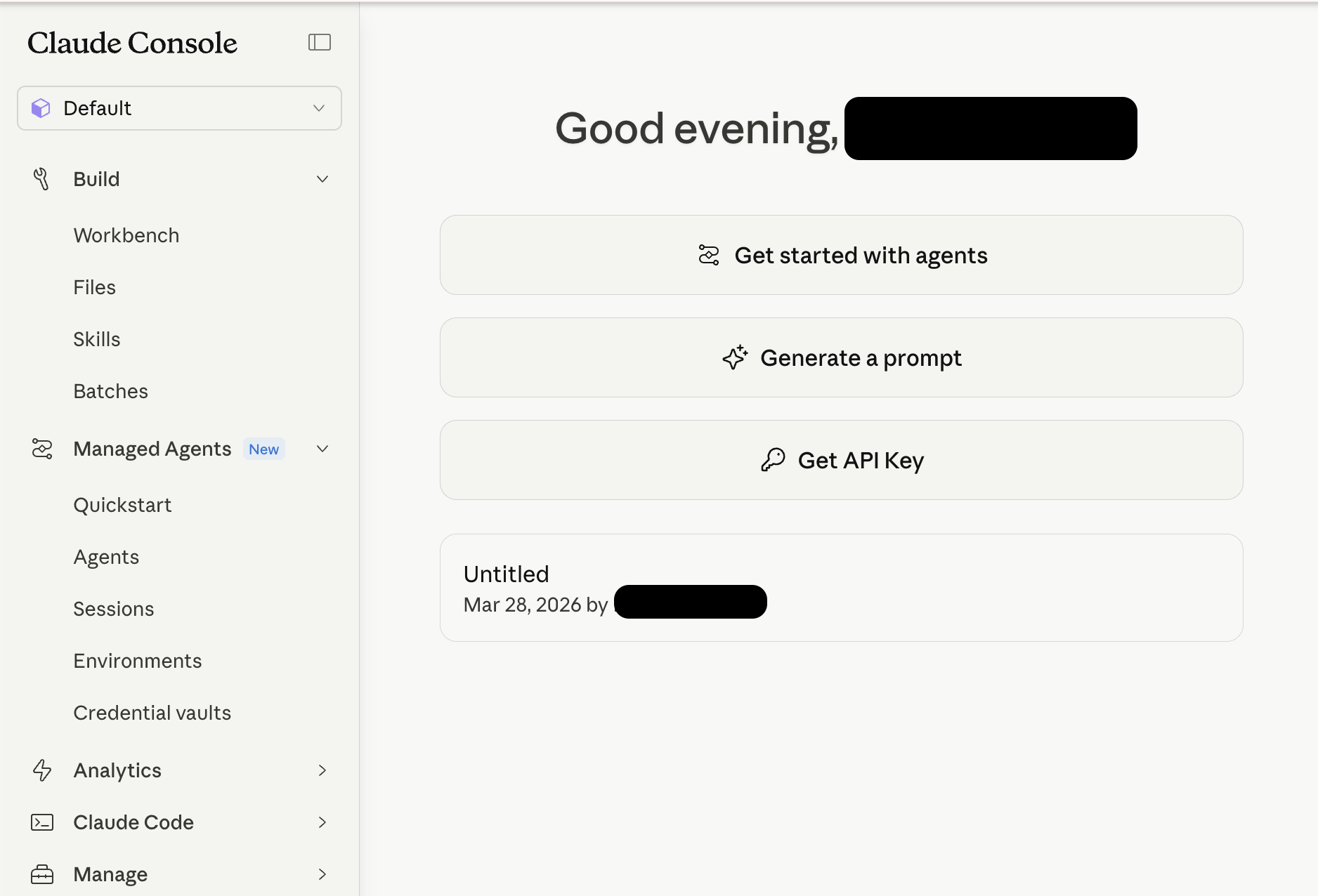Go to the Batches page
This screenshot has width=1318, height=896.
click(111, 391)
